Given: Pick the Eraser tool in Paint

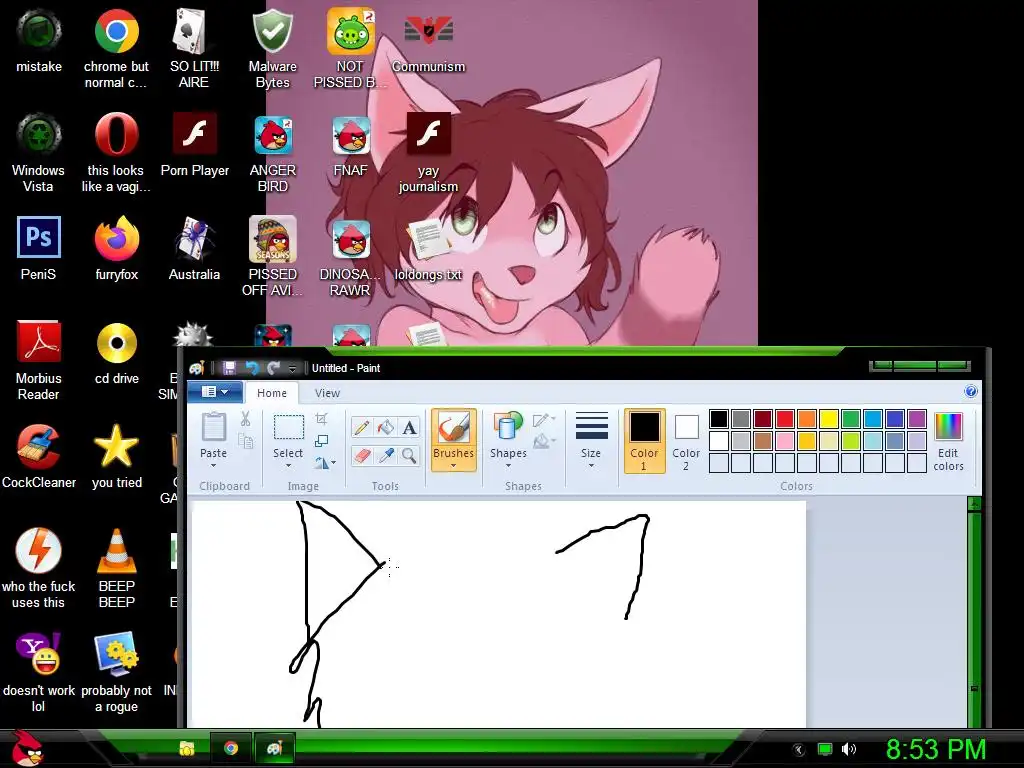Looking at the screenshot, I should [361, 455].
